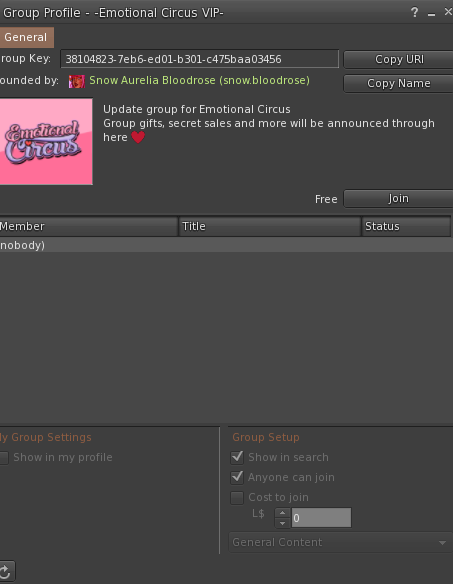Viewport: 453px width, 584px height.
Task: Enable the Cost to join checkbox
Action: coord(237,498)
